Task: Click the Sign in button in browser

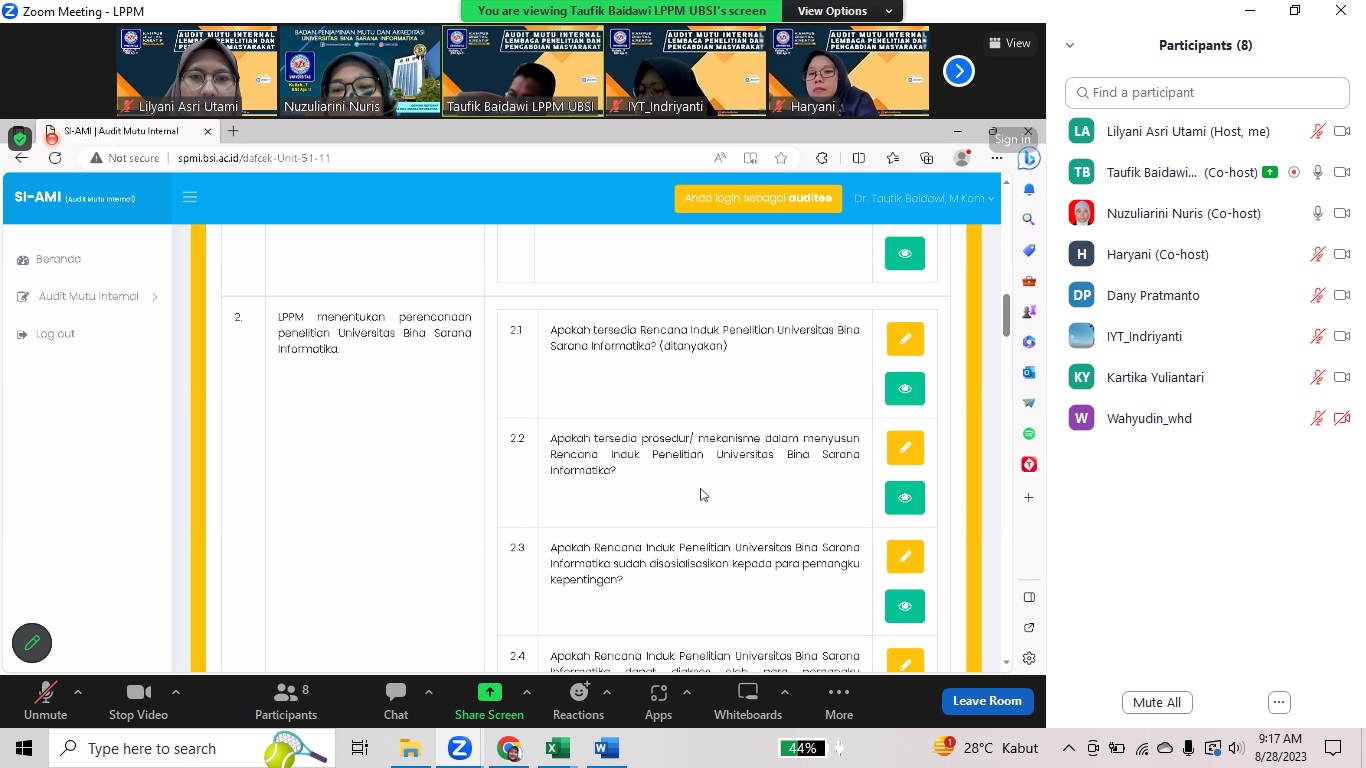Action: coord(1012,139)
